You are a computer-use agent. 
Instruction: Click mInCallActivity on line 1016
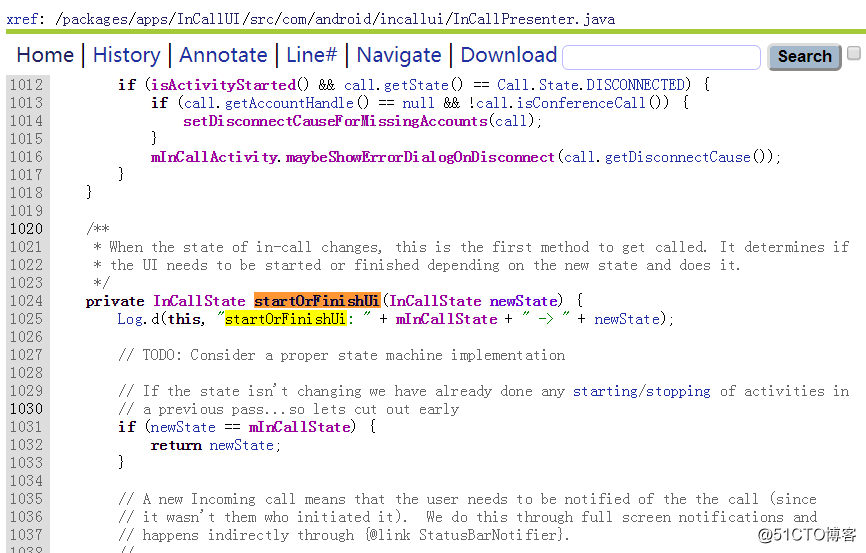click(x=214, y=157)
